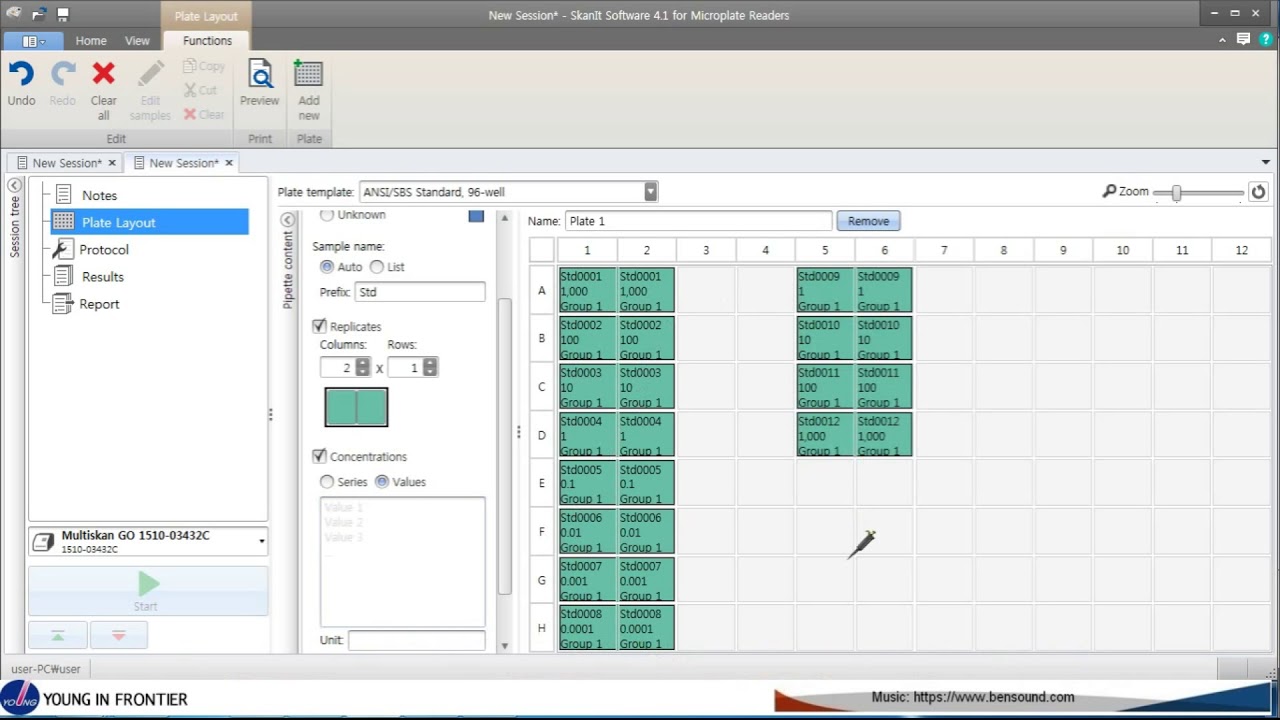Click the Cut tool in ribbon
Screen dimensions: 1280x720
point(201,90)
